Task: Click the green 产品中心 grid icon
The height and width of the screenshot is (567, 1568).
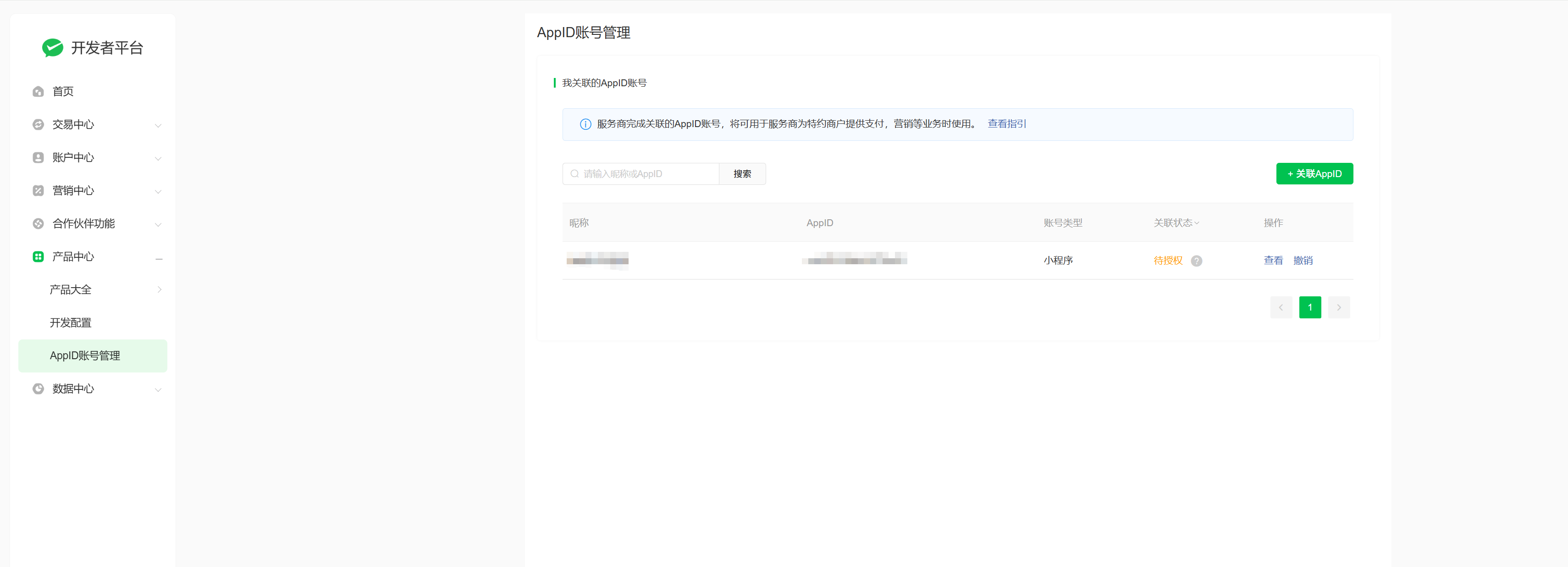Action: (x=38, y=256)
